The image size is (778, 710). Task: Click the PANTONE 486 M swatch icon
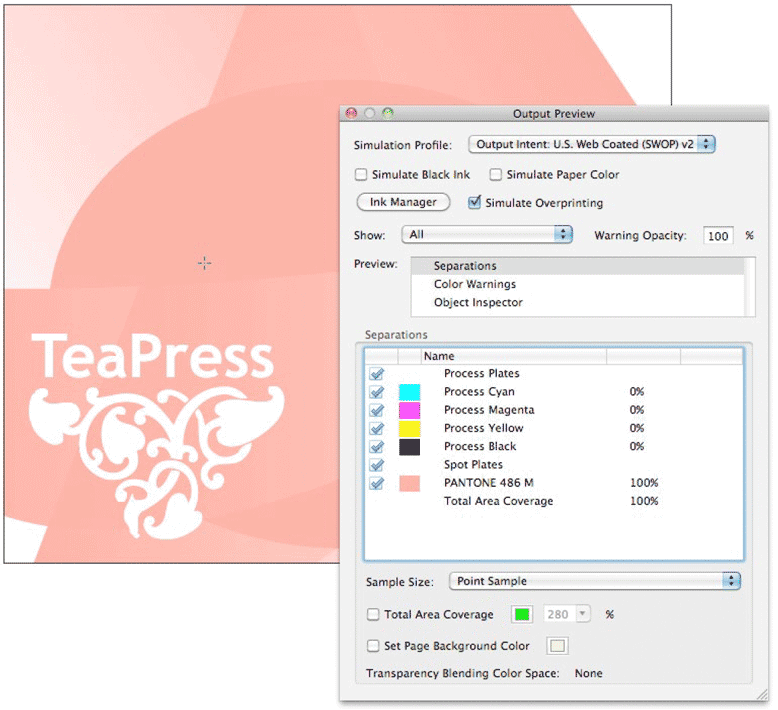point(409,483)
